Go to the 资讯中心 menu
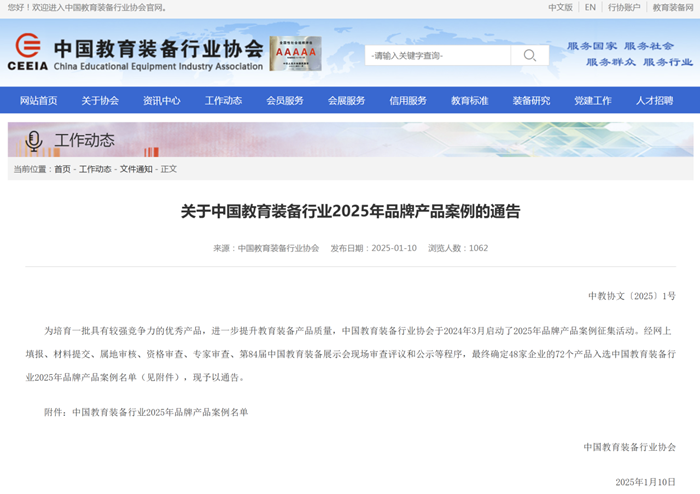This screenshot has width=700, height=494. tap(162, 100)
